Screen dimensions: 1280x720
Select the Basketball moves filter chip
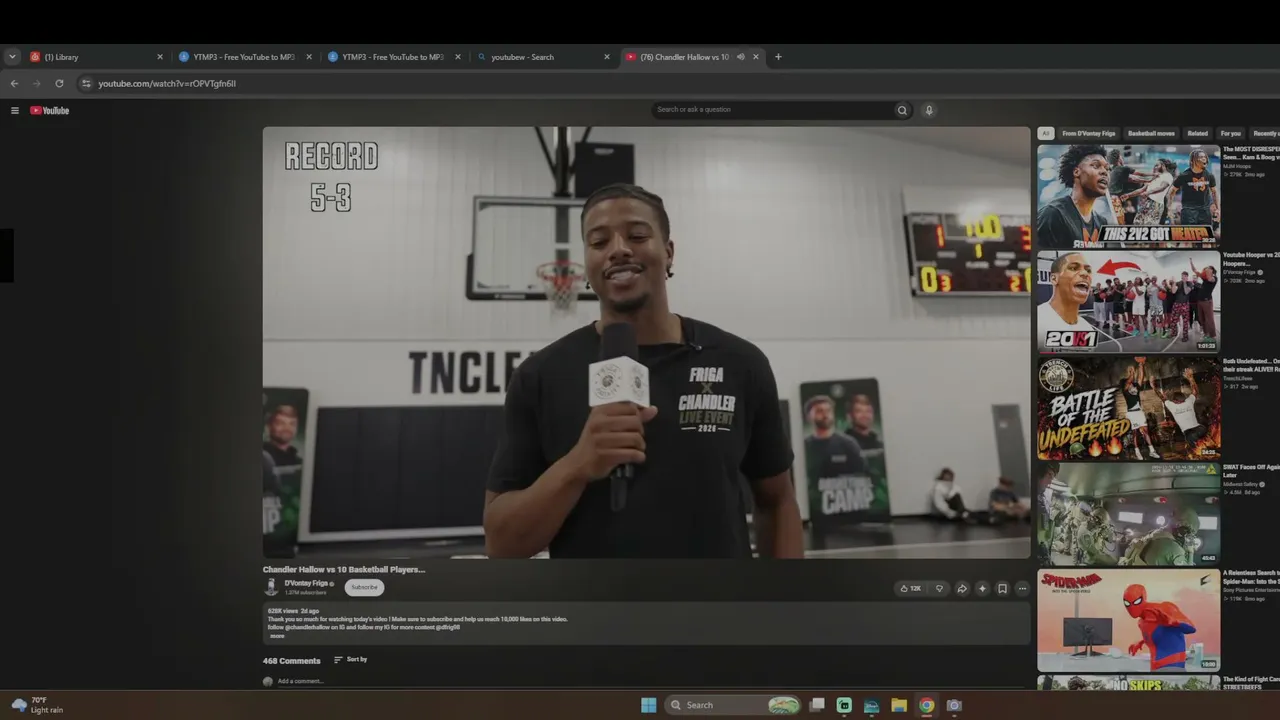(x=1151, y=133)
